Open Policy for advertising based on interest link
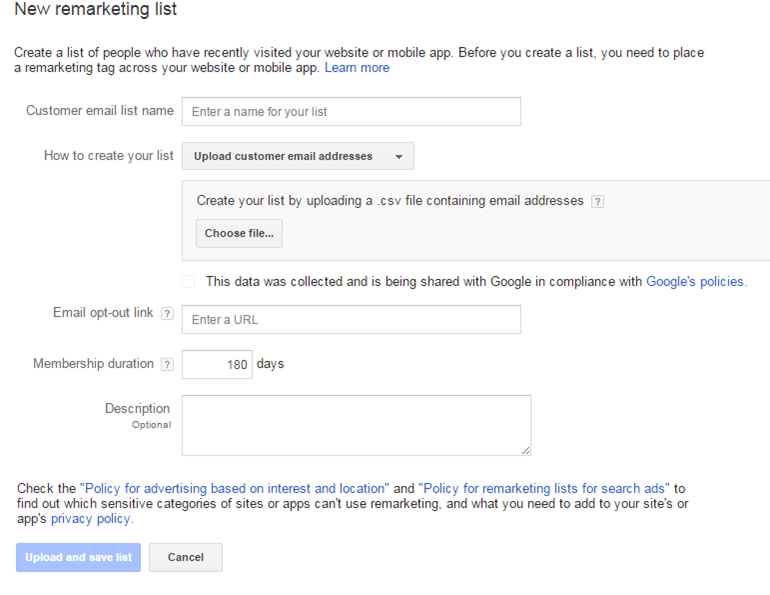The height and width of the screenshot is (595, 770). [x=234, y=489]
